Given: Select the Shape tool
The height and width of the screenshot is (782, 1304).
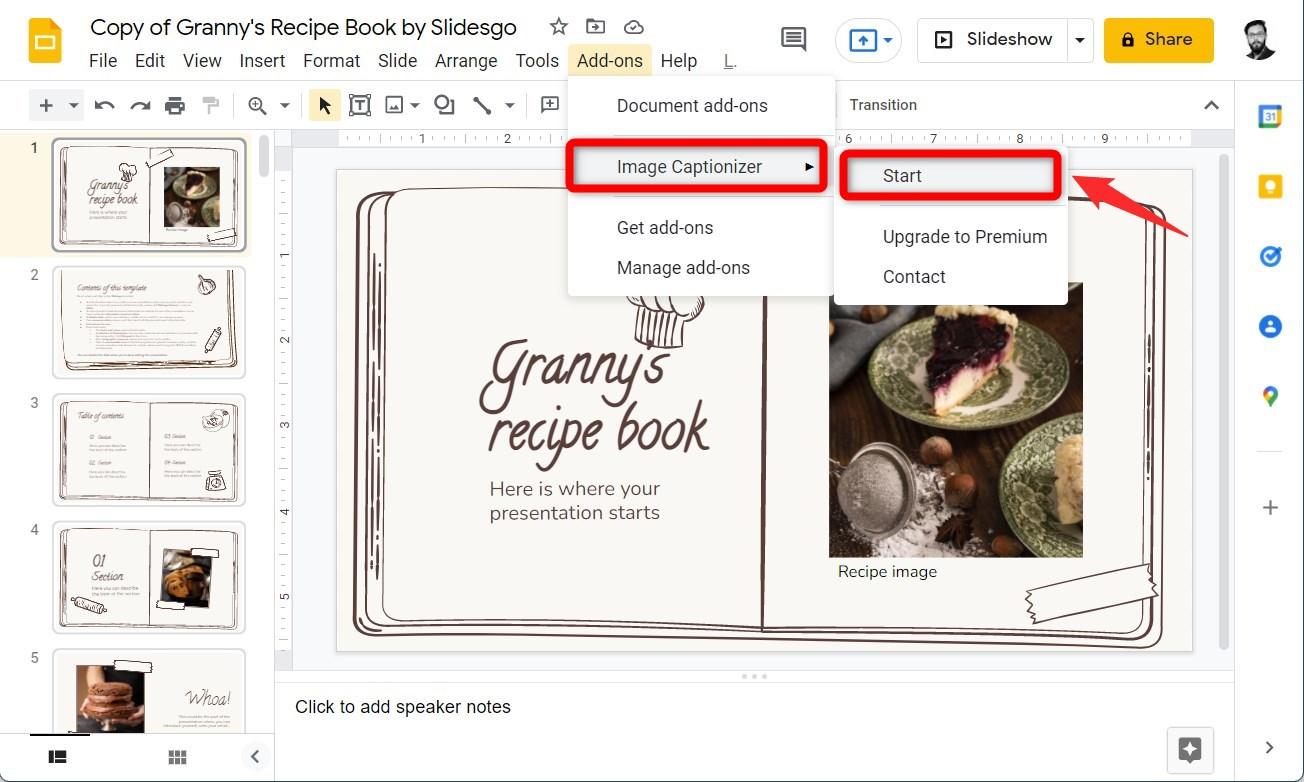Looking at the screenshot, I should 444,105.
